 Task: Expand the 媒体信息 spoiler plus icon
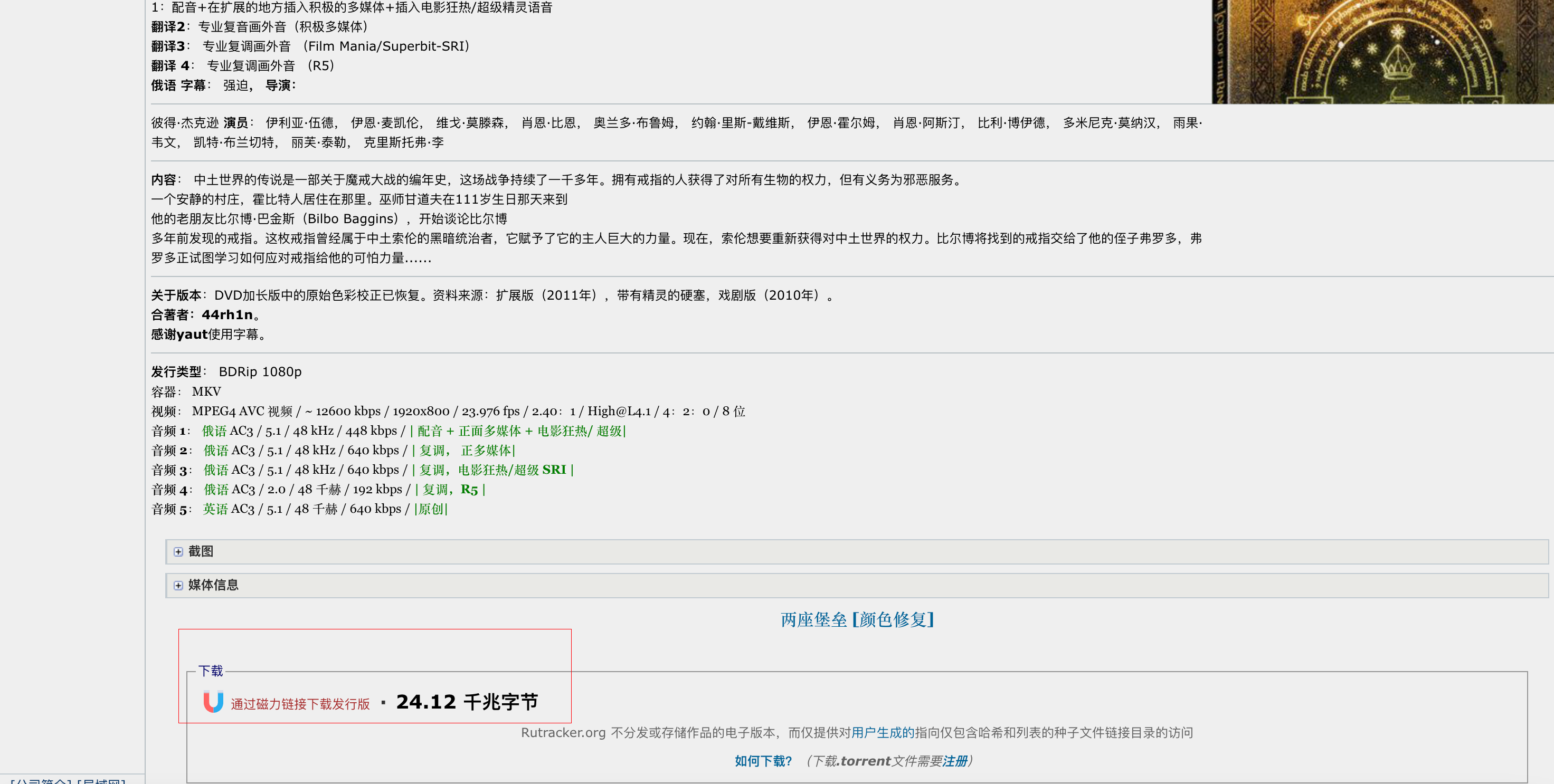point(178,586)
